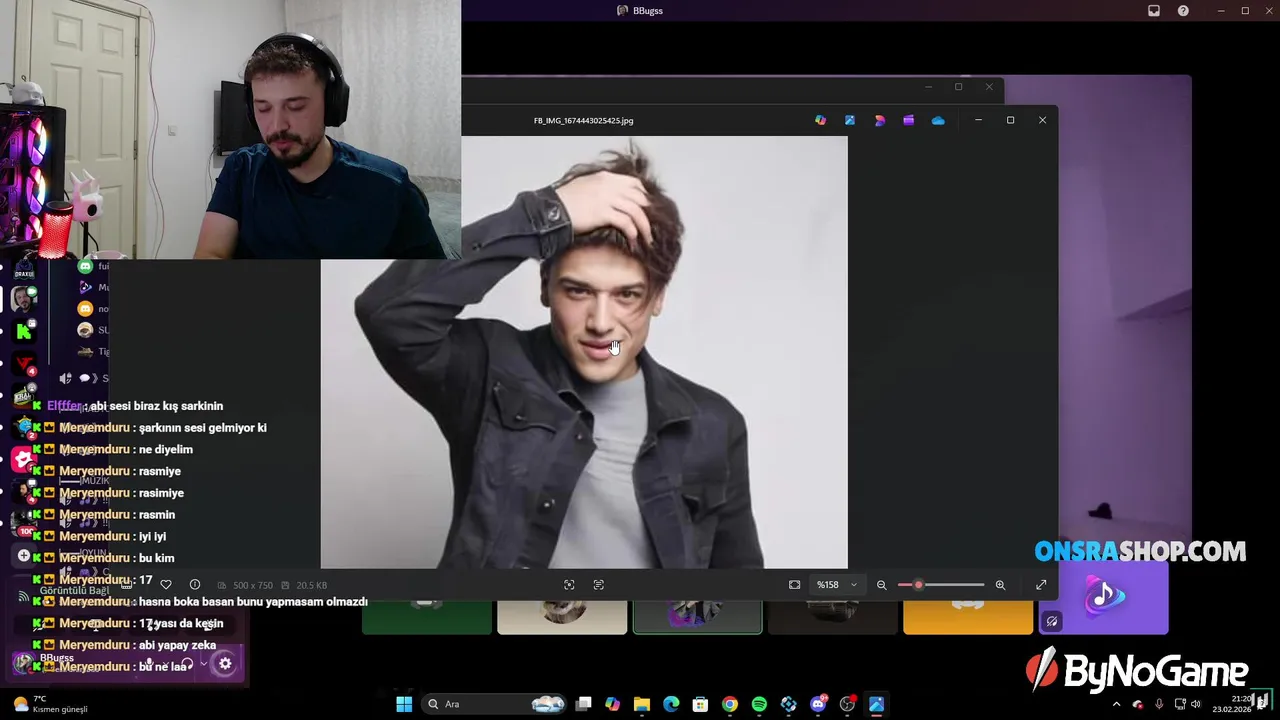1280x720 pixels.
Task: Open Microsoft Store from taskbar
Action: coord(701,704)
